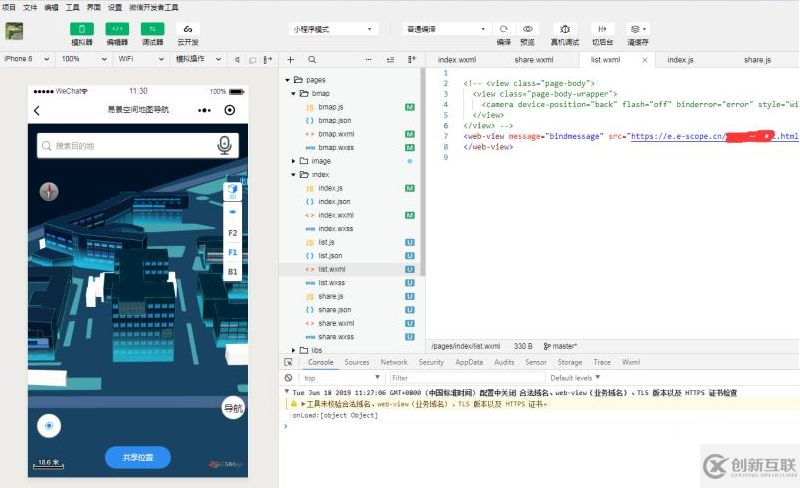Open the 清缓存 clear cache menu
The image size is (800, 488).
638,29
